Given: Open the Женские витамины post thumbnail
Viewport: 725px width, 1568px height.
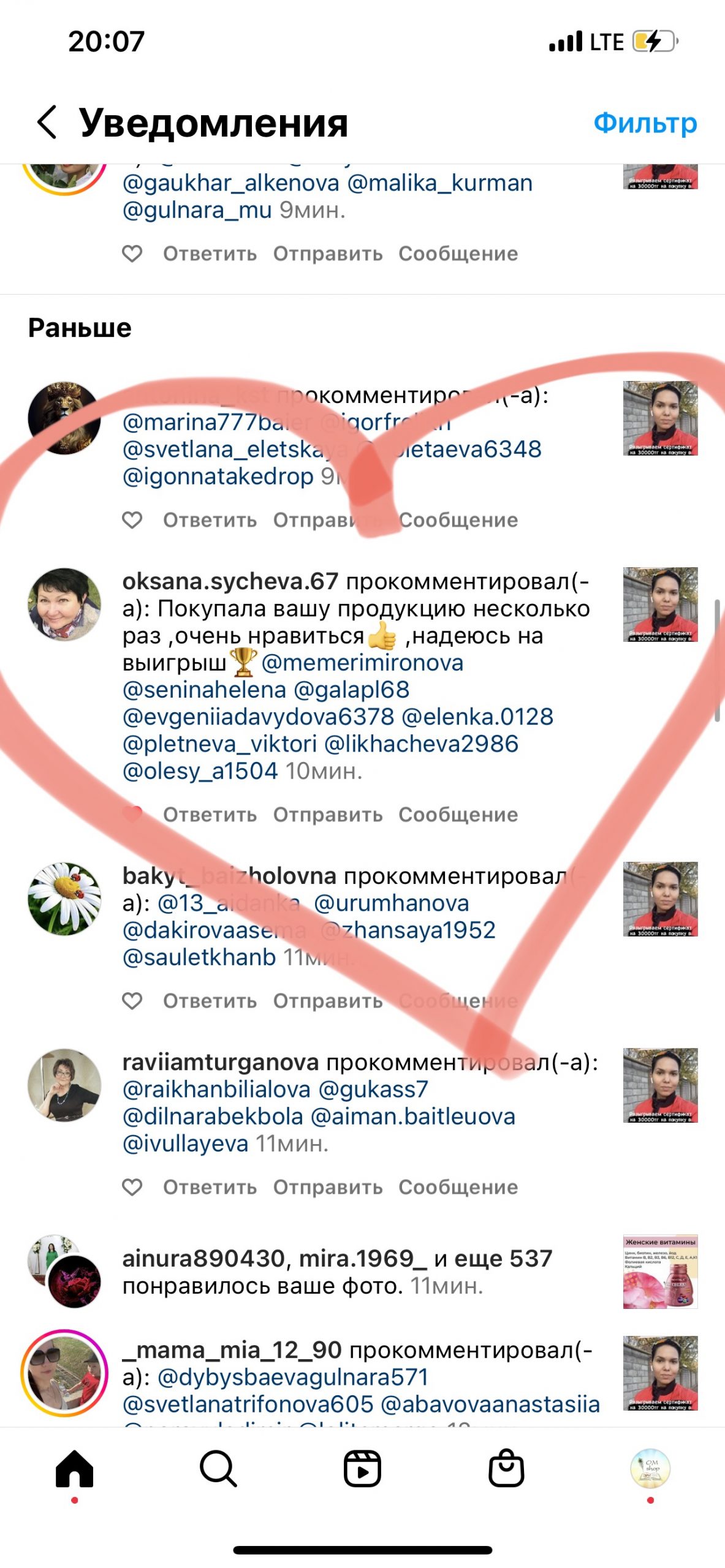Looking at the screenshot, I should (x=661, y=1272).
